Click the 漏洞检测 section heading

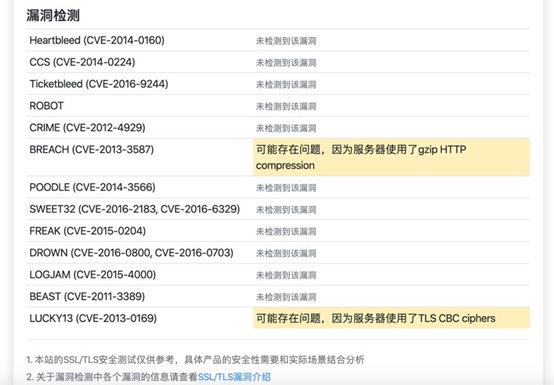point(53,16)
